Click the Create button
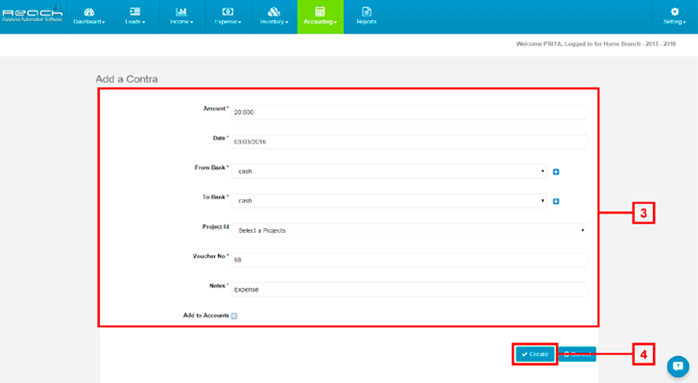 pyautogui.click(x=535, y=354)
